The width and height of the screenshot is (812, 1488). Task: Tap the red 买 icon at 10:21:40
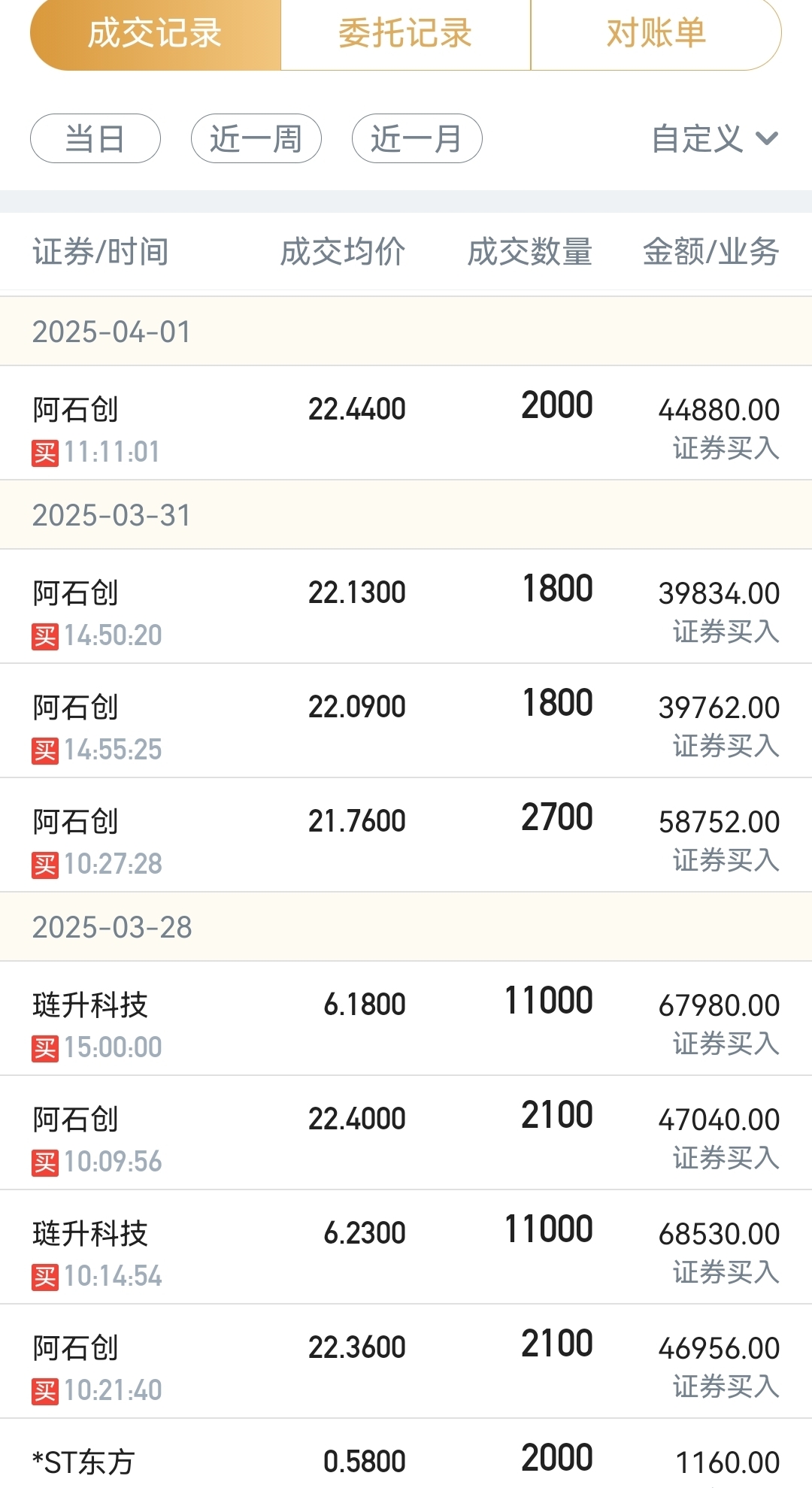pos(45,1391)
